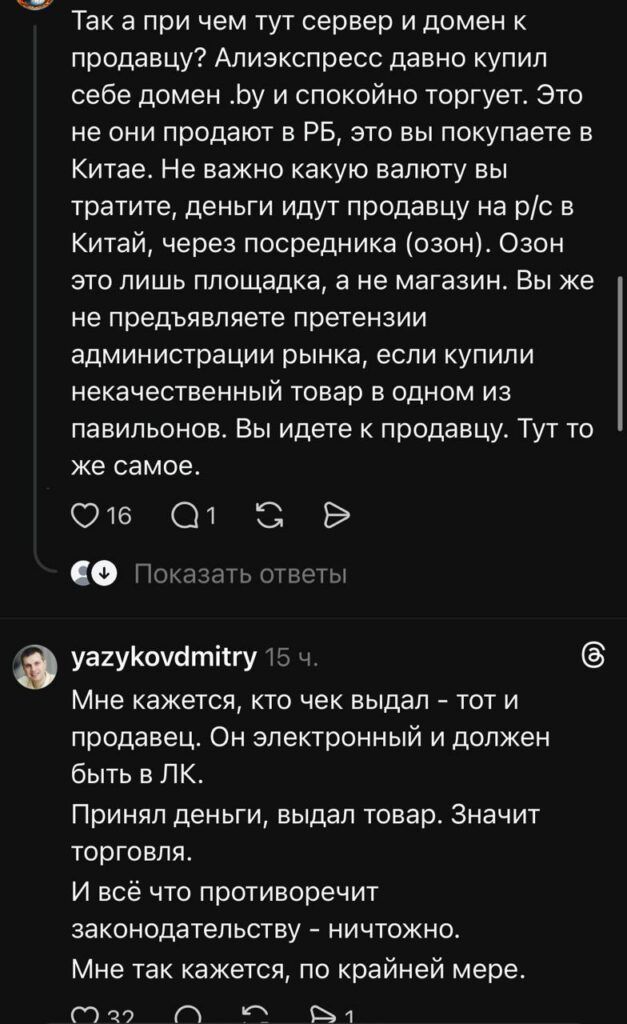Expand replies with "Показать ответы"

point(240,574)
